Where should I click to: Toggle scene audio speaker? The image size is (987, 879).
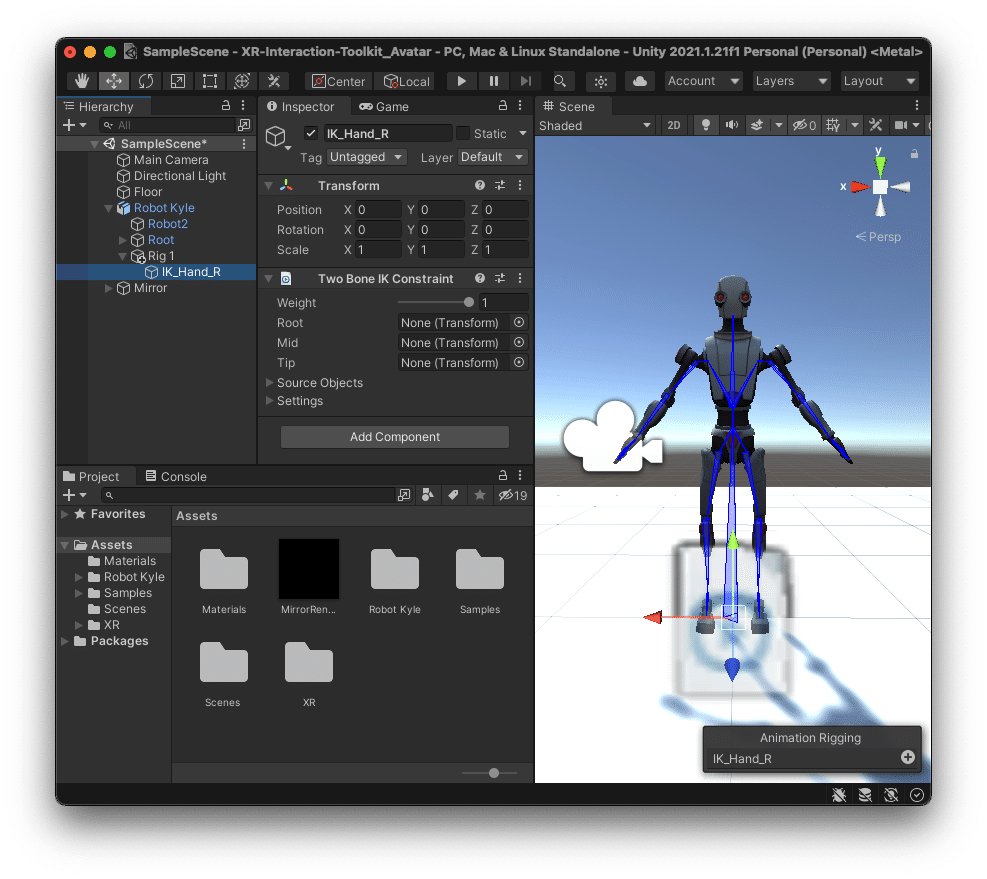(731, 125)
